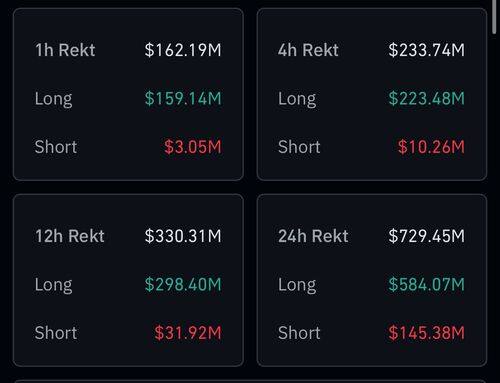Image resolution: width=500 pixels, height=383 pixels.
Task: Select the 12h Rekt total $330.31M
Action: (x=183, y=236)
